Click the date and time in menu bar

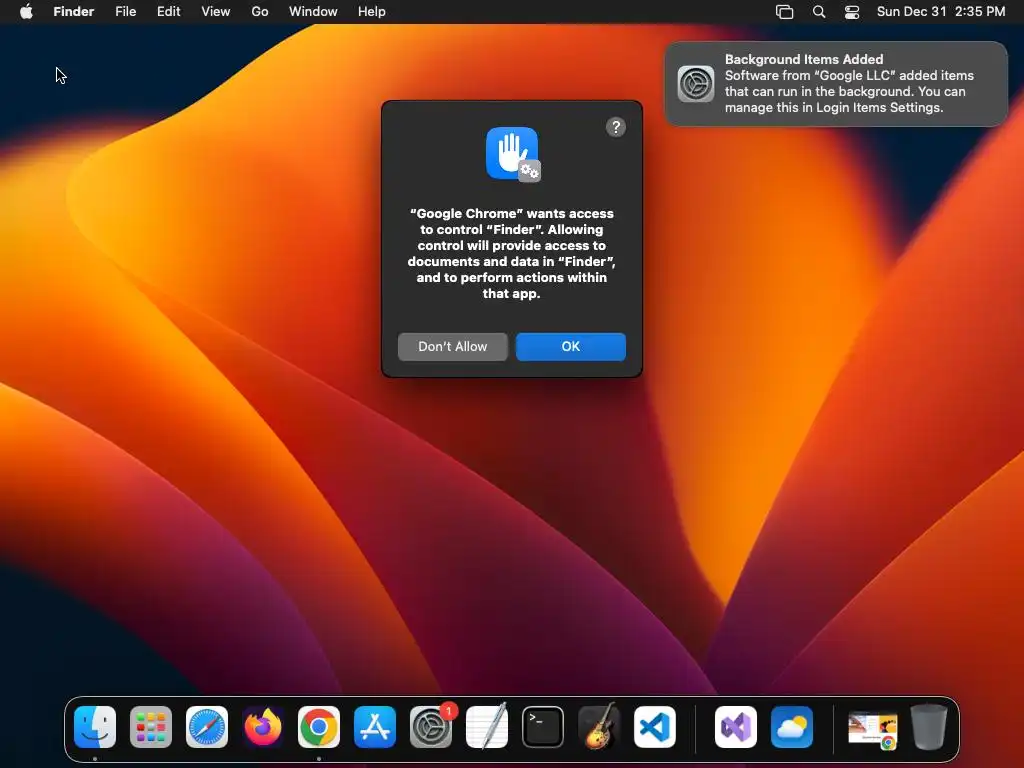point(941,12)
